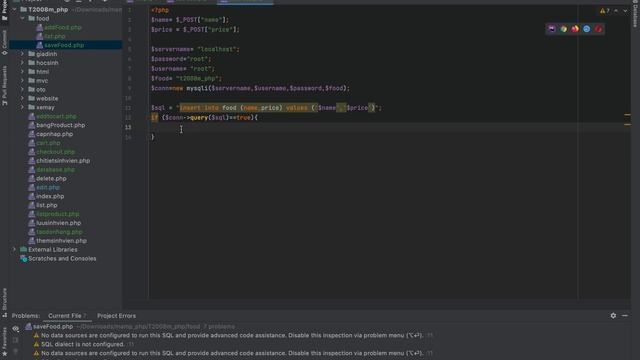Open the Favorites tool window
Image resolution: width=640 pixels, height=360 pixels.
coord(4,341)
